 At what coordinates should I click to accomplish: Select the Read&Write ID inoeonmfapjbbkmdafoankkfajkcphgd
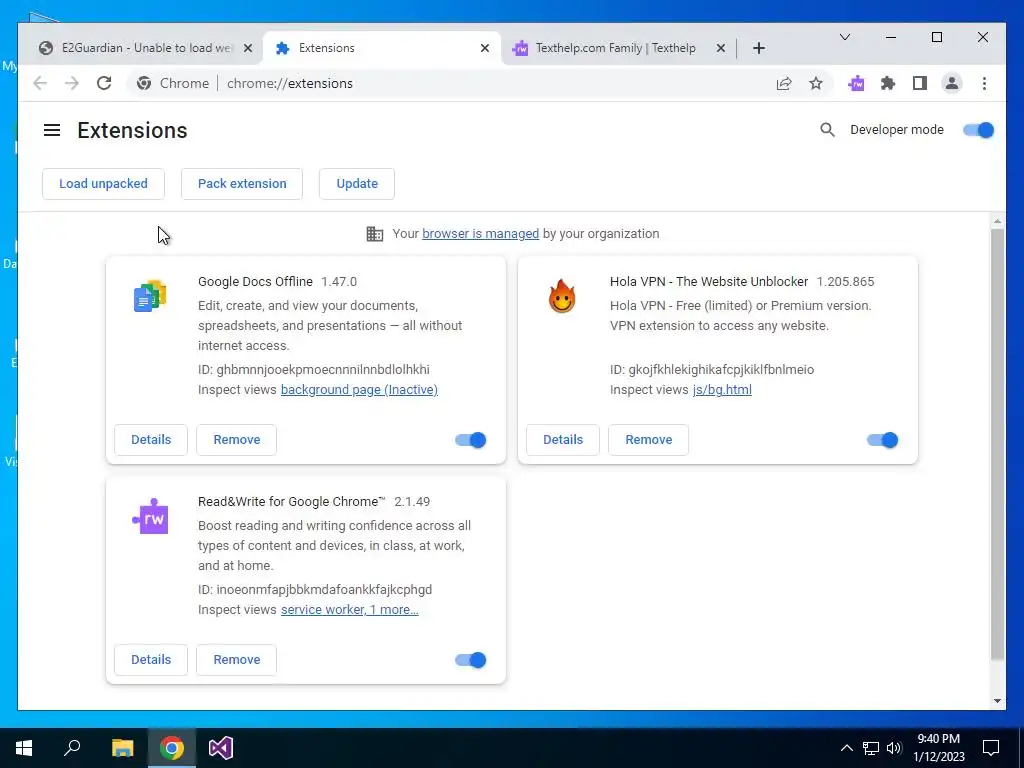pyautogui.click(x=324, y=590)
